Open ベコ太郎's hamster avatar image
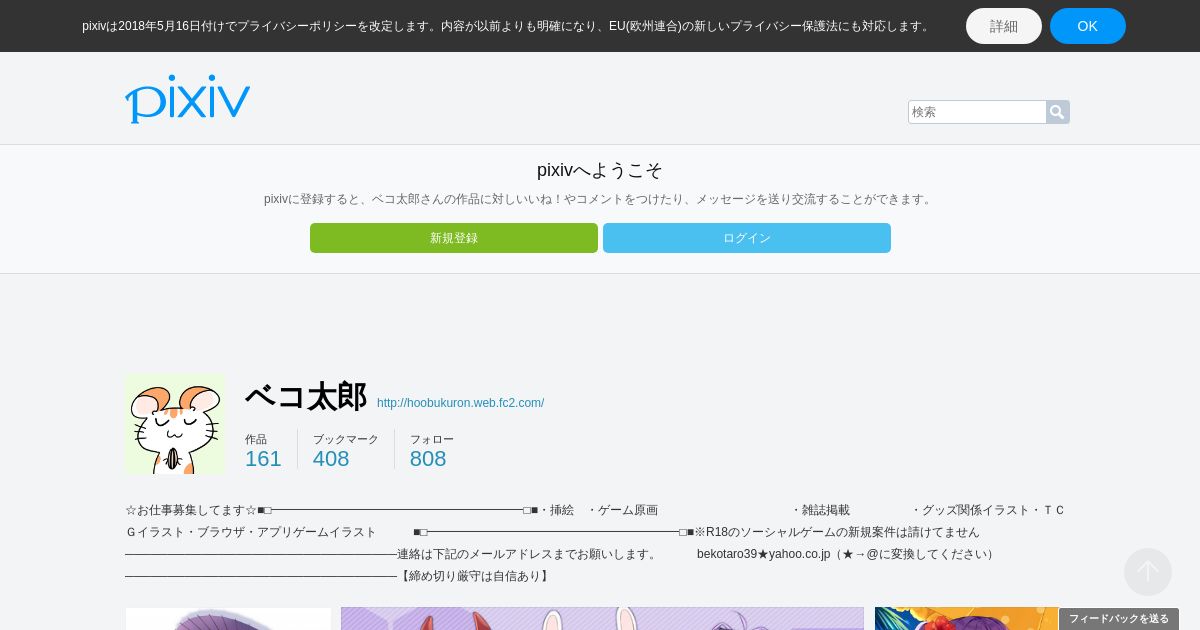The width and height of the screenshot is (1200, 630). (175, 424)
